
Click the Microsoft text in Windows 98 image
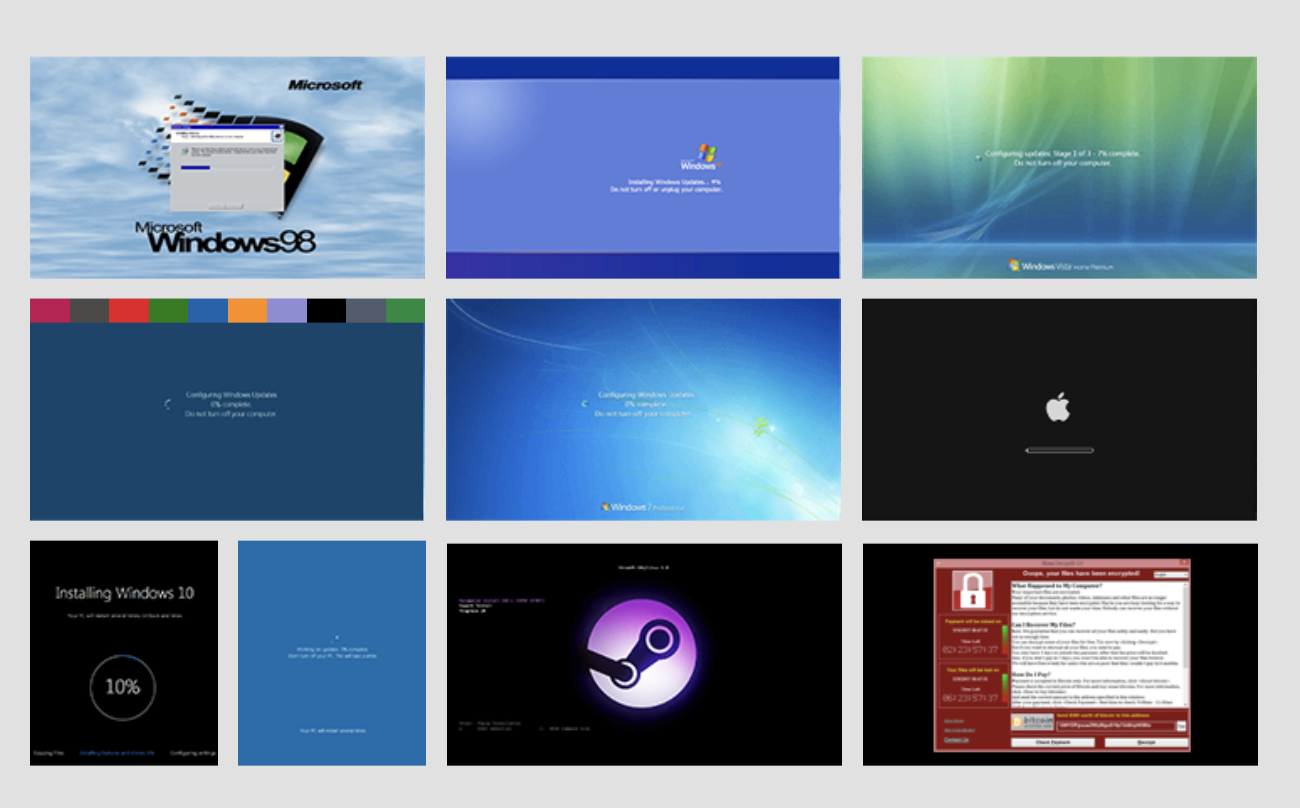coord(326,85)
